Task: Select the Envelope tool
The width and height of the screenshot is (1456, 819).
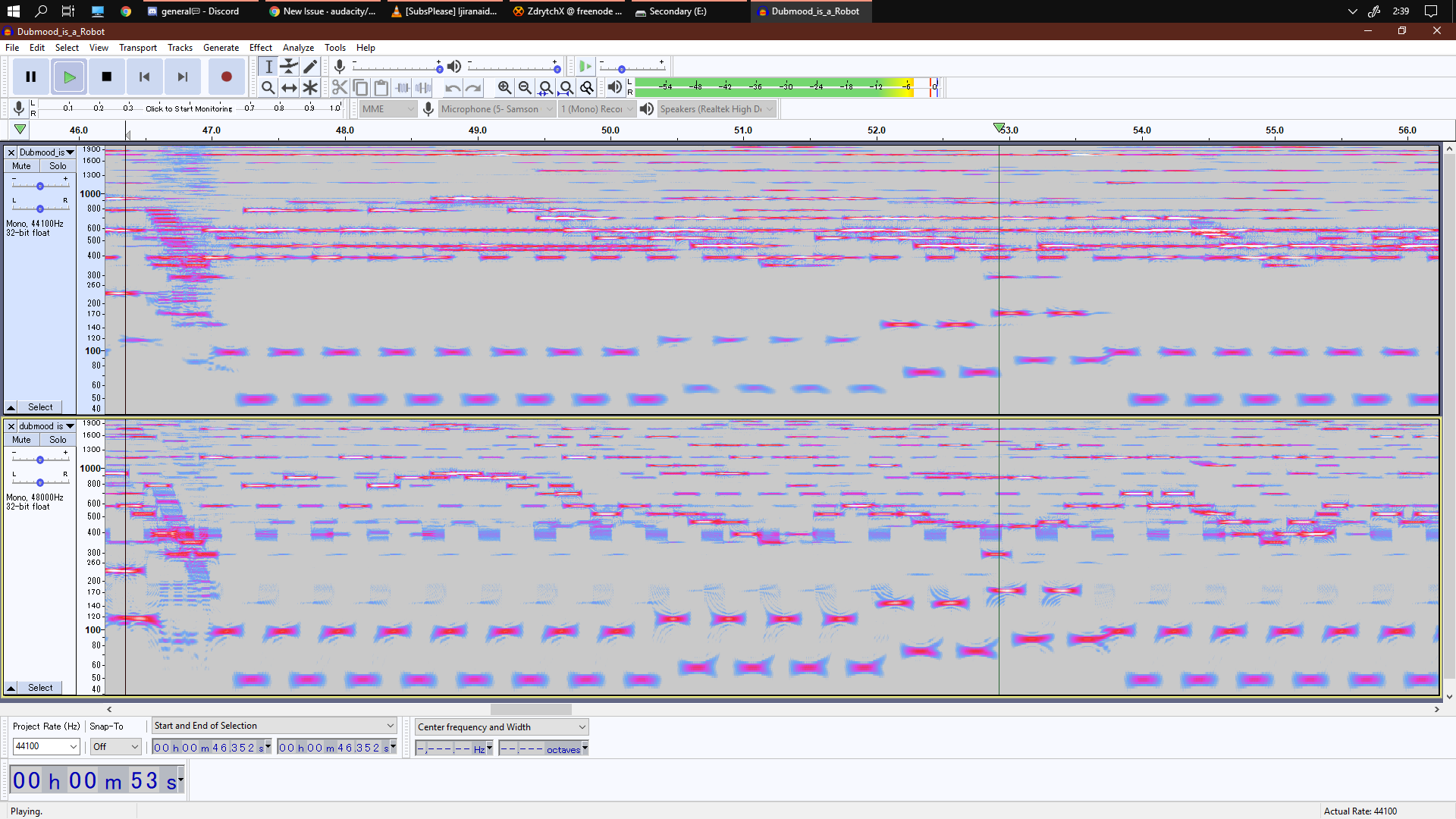Action: (289, 66)
